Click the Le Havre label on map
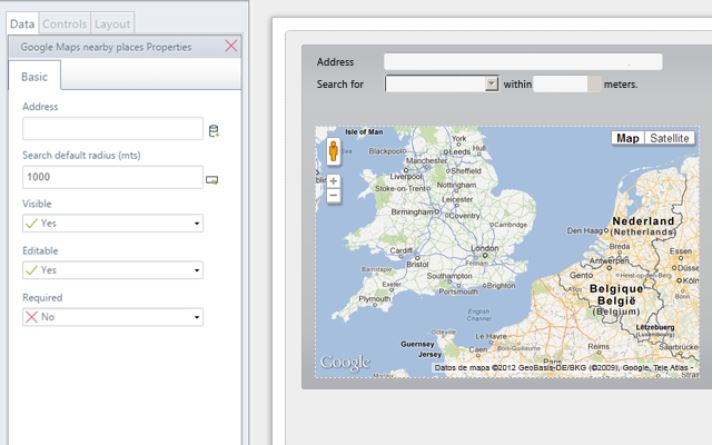Viewport: 713px width, 445px height. point(491,336)
